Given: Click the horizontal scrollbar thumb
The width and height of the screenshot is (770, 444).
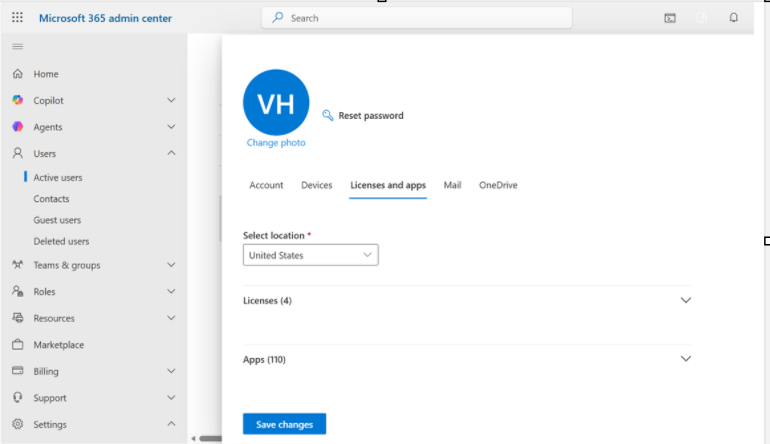Looking at the screenshot, I should click(210, 439).
